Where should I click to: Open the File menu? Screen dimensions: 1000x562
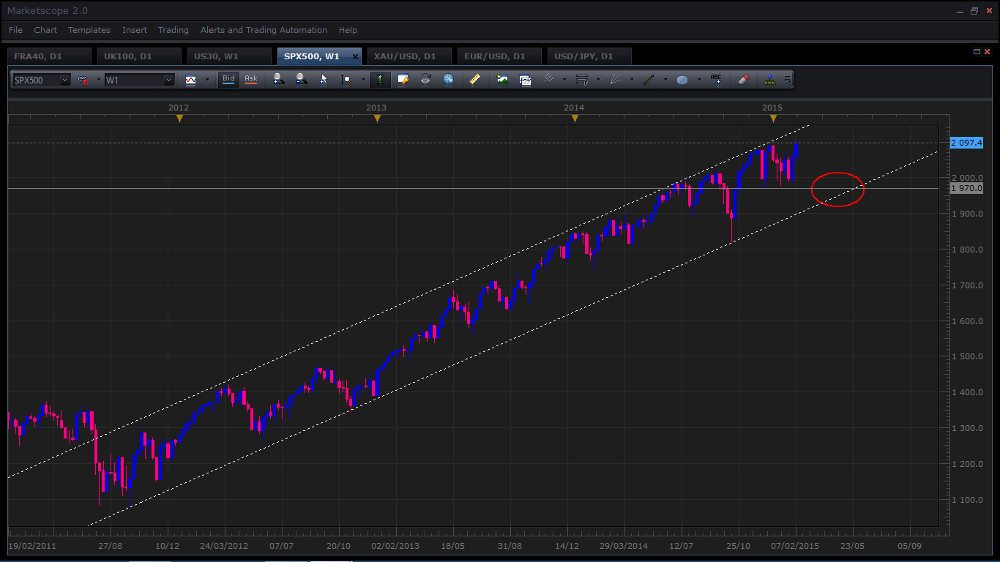point(15,30)
